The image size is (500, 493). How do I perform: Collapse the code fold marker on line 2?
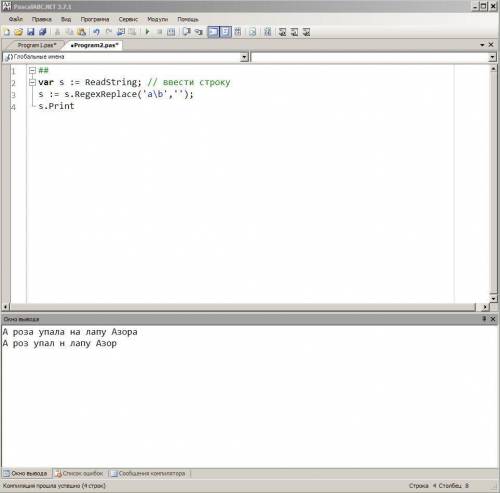32,82
